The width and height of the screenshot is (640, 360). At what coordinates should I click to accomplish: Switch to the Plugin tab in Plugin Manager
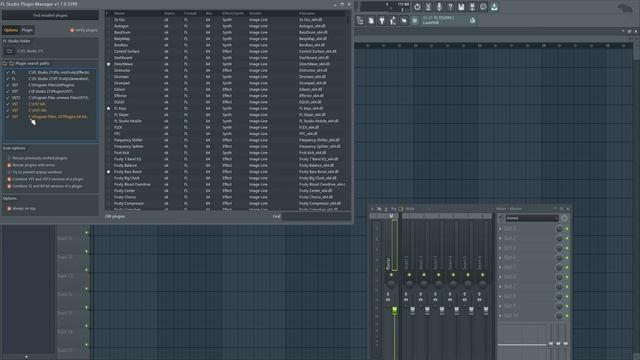[x=27, y=30]
